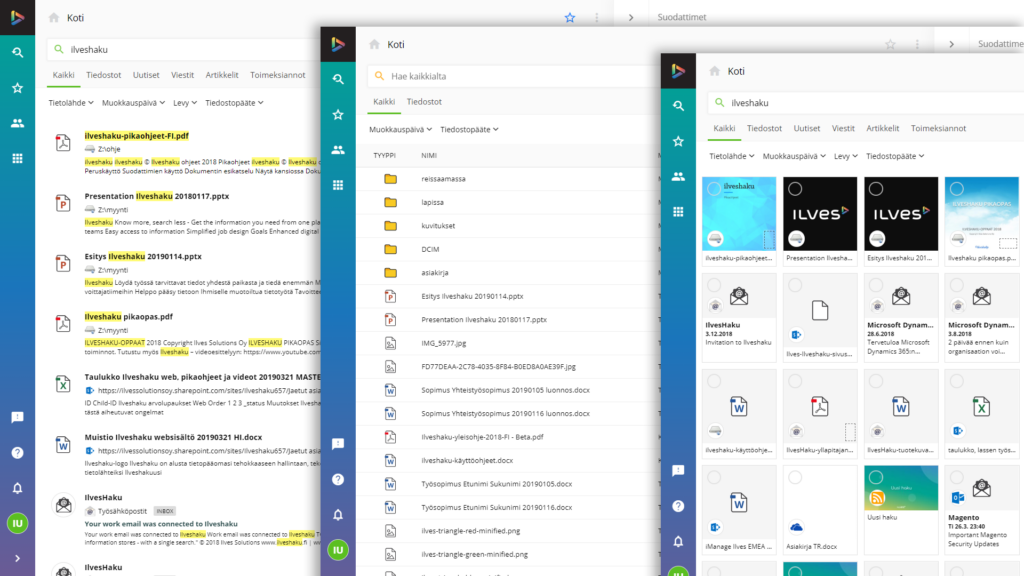Open feedback icon in middle window sidebar

point(338,444)
